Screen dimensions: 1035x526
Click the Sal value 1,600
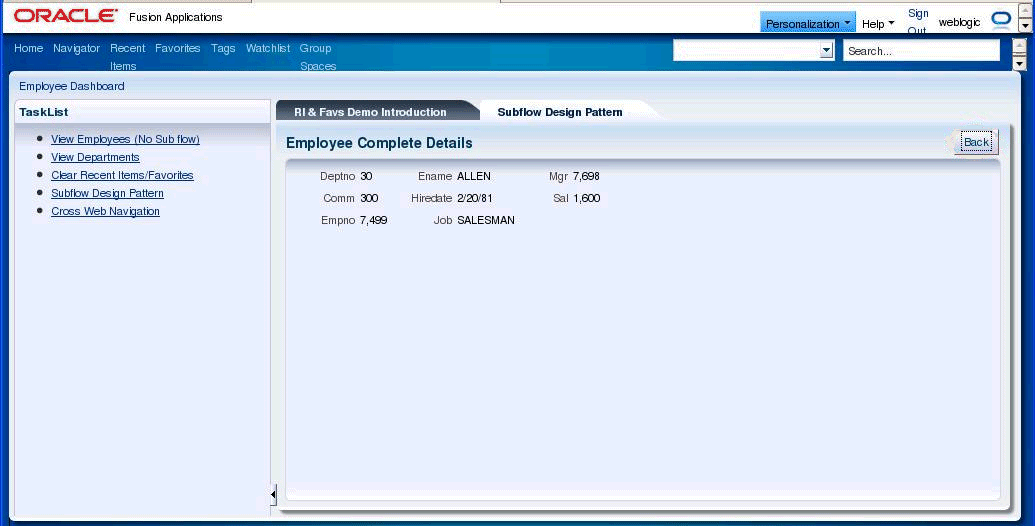coord(586,198)
